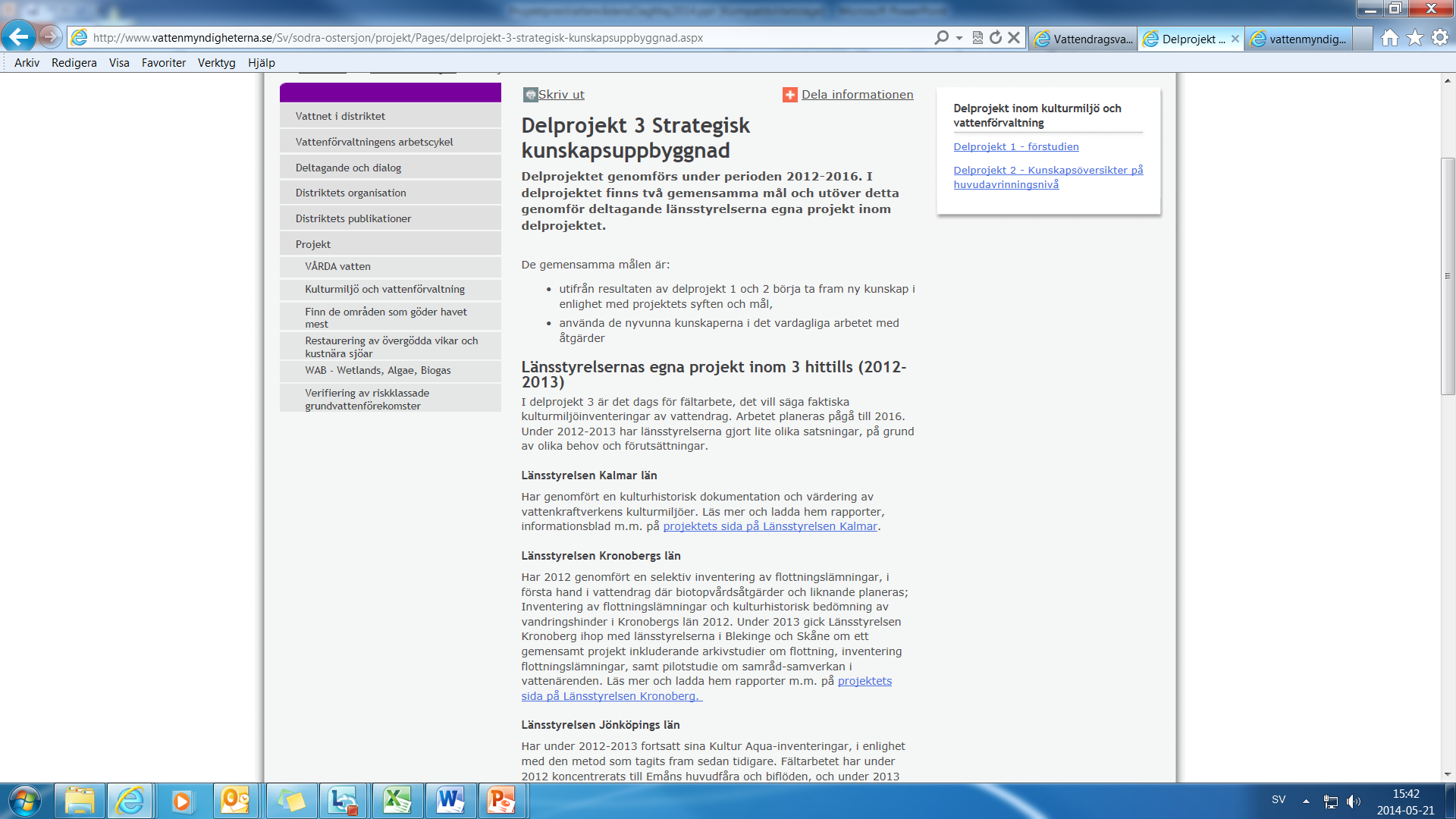This screenshot has width=1456, height=819.
Task: Open the address bar dropdown arrow
Action: (959, 37)
